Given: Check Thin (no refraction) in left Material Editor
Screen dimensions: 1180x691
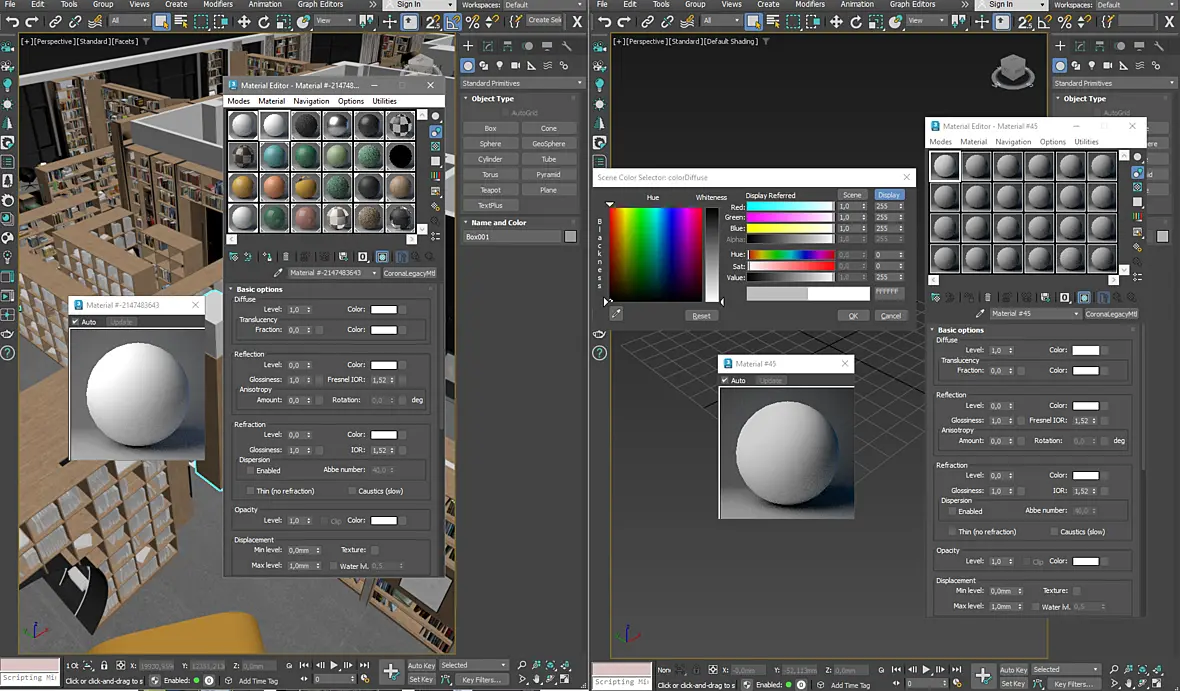Looking at the screenshot, I should pyautogui.click(x=251, y=491).
